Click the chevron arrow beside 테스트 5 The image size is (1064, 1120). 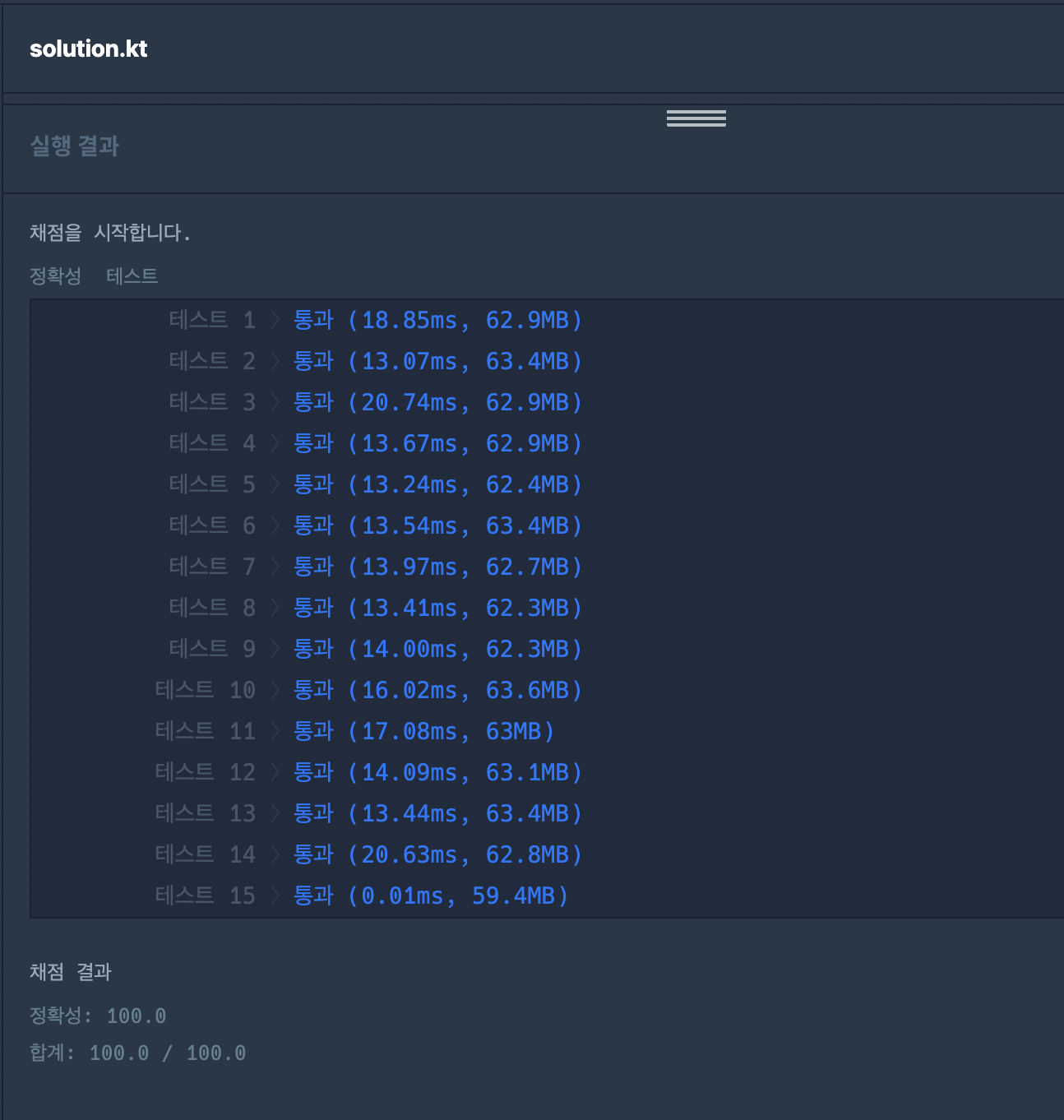pyautogui.click(x=275, y=484)
